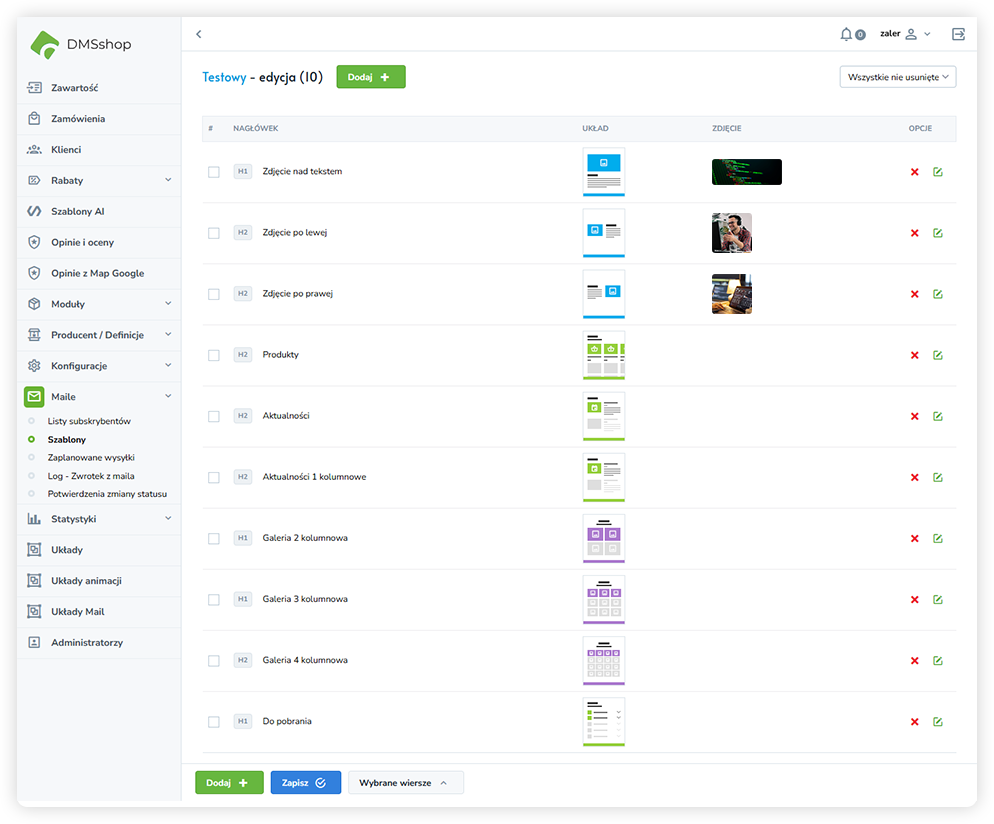Click the DMSshop logo

click(82, 44)
